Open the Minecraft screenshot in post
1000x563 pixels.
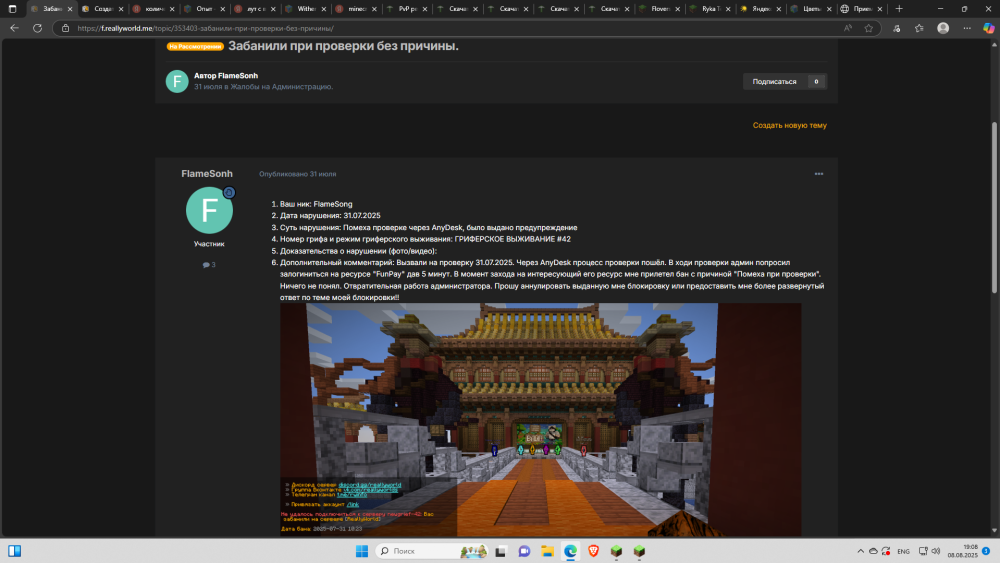pos(540,420)
